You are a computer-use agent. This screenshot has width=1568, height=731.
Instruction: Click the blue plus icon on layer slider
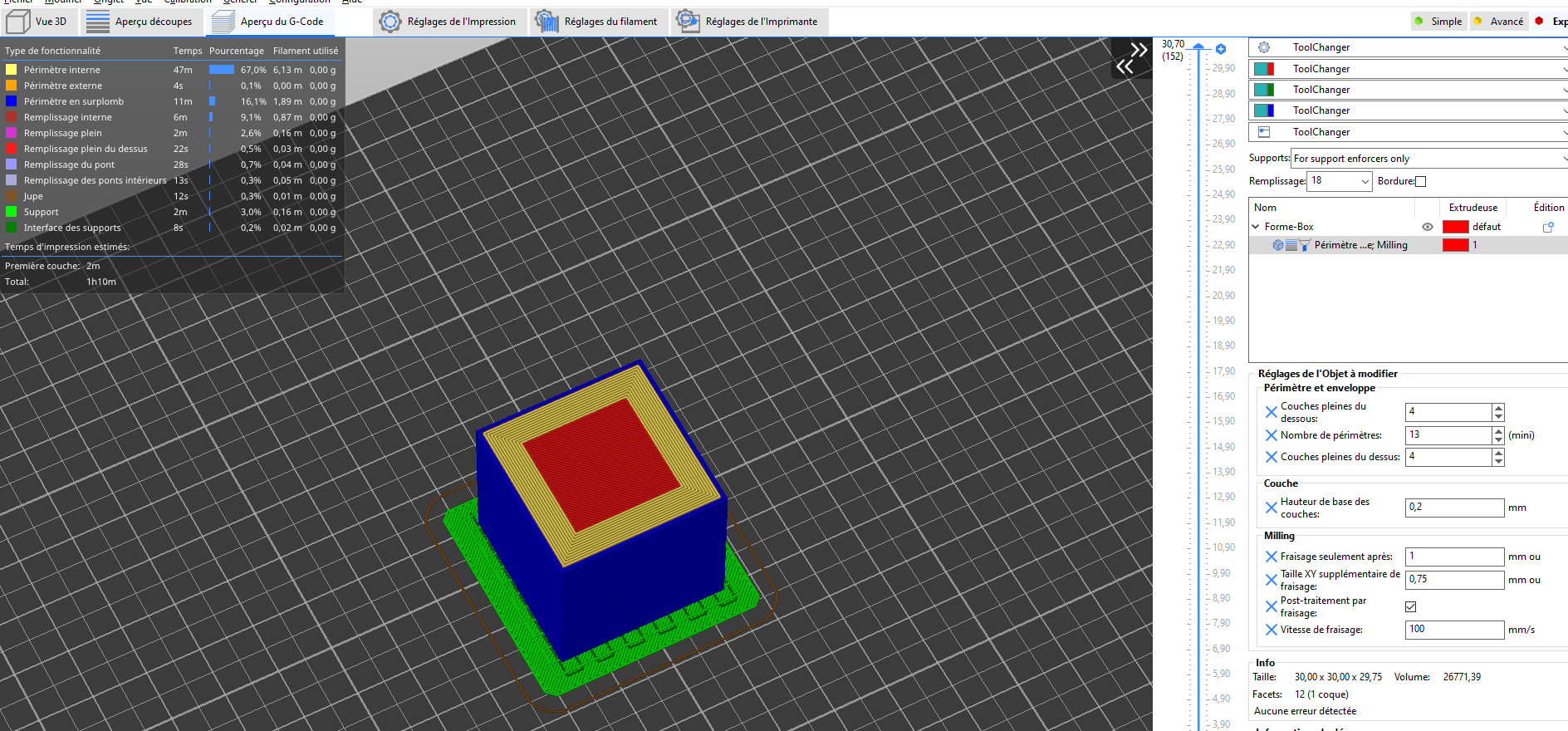tap(1221, 49)
